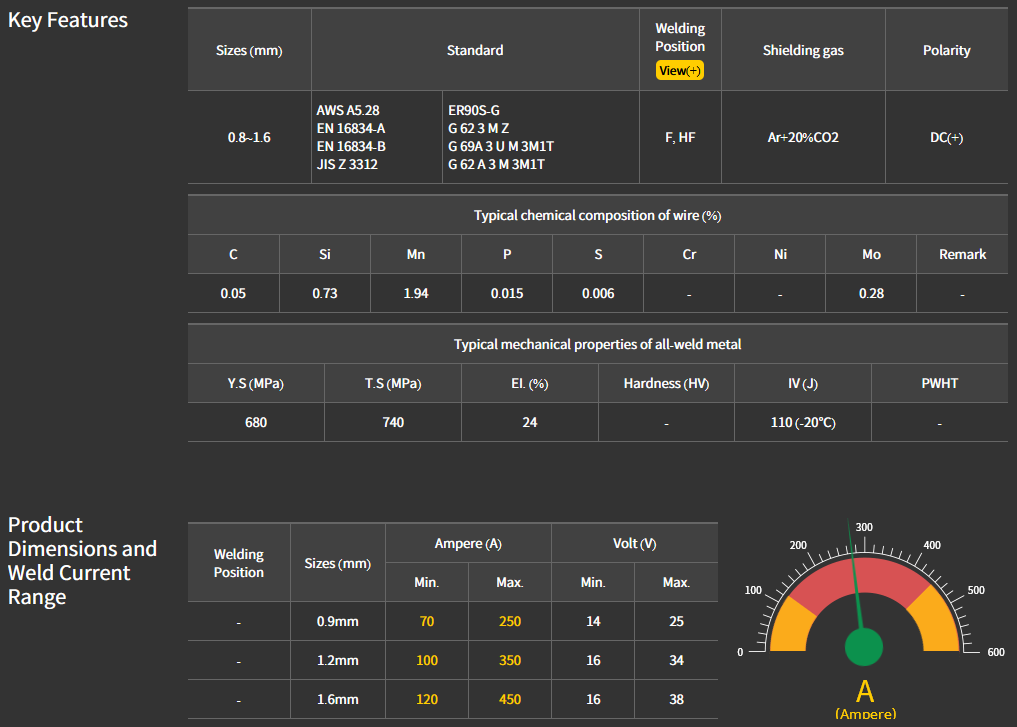Click the 'Typical chemical composition of wire' header
This screenshot has height=727, width=1017.
597,215
